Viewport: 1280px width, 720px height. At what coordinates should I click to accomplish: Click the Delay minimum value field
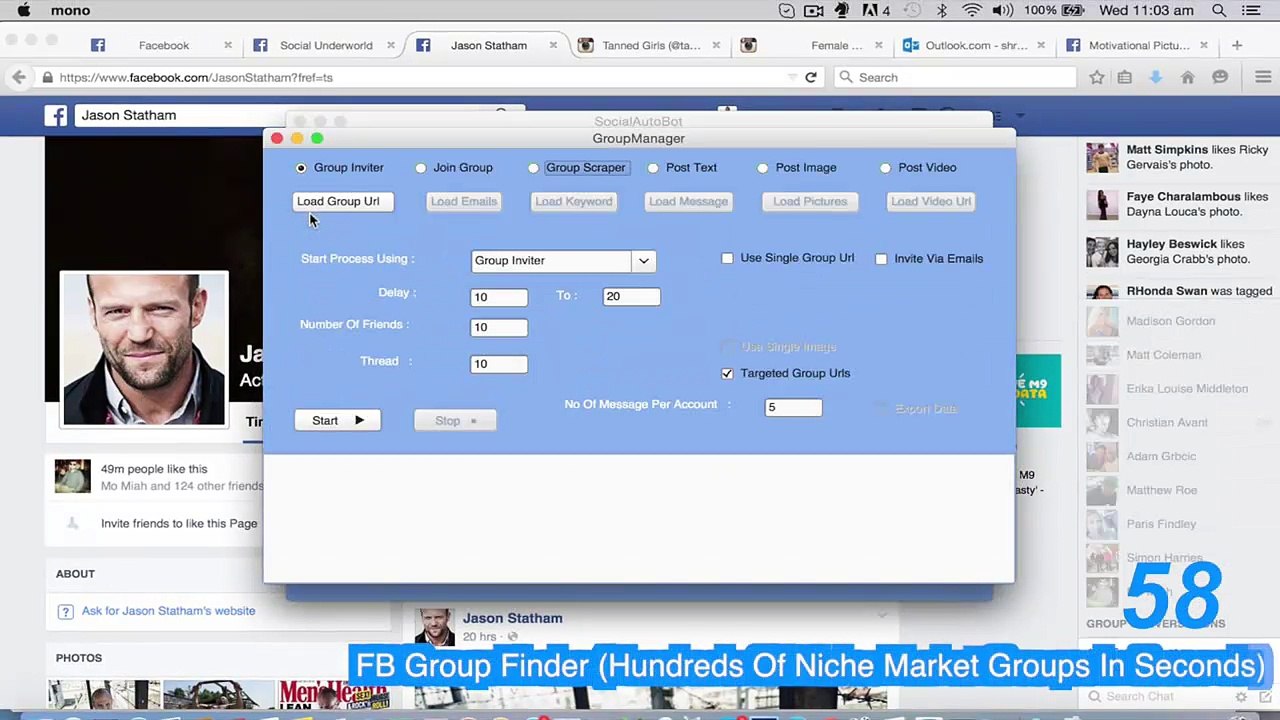point(499,296)
